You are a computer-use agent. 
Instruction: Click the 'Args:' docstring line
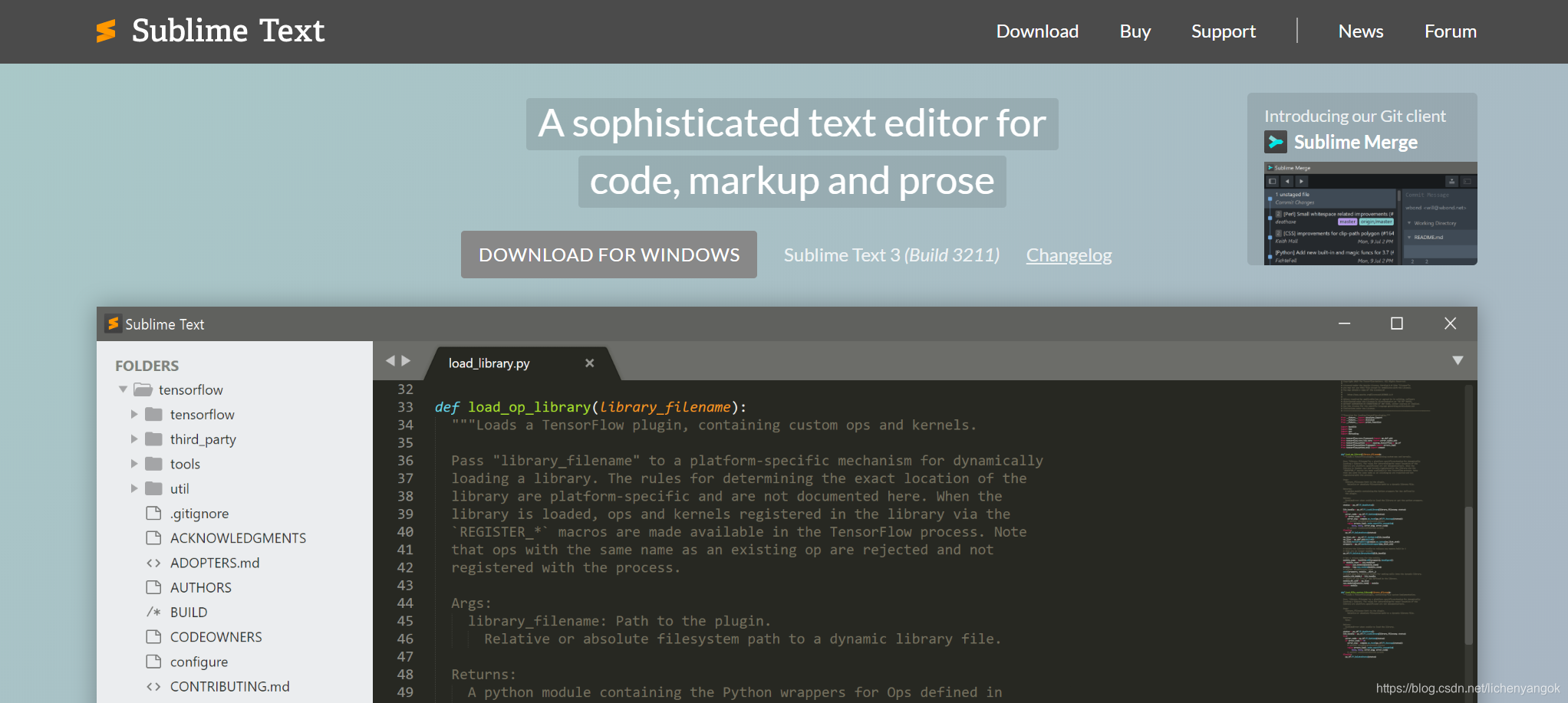[x=471, y=603]
